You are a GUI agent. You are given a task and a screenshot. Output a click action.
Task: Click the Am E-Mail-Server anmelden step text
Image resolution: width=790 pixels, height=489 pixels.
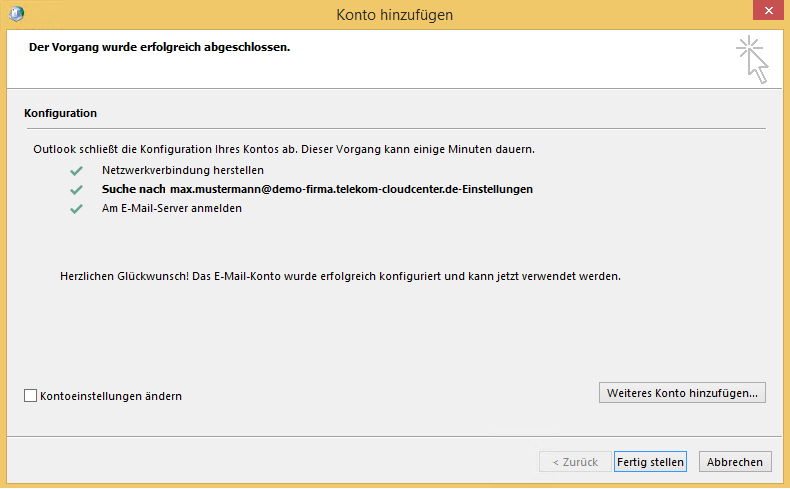(x=171, y=209)
